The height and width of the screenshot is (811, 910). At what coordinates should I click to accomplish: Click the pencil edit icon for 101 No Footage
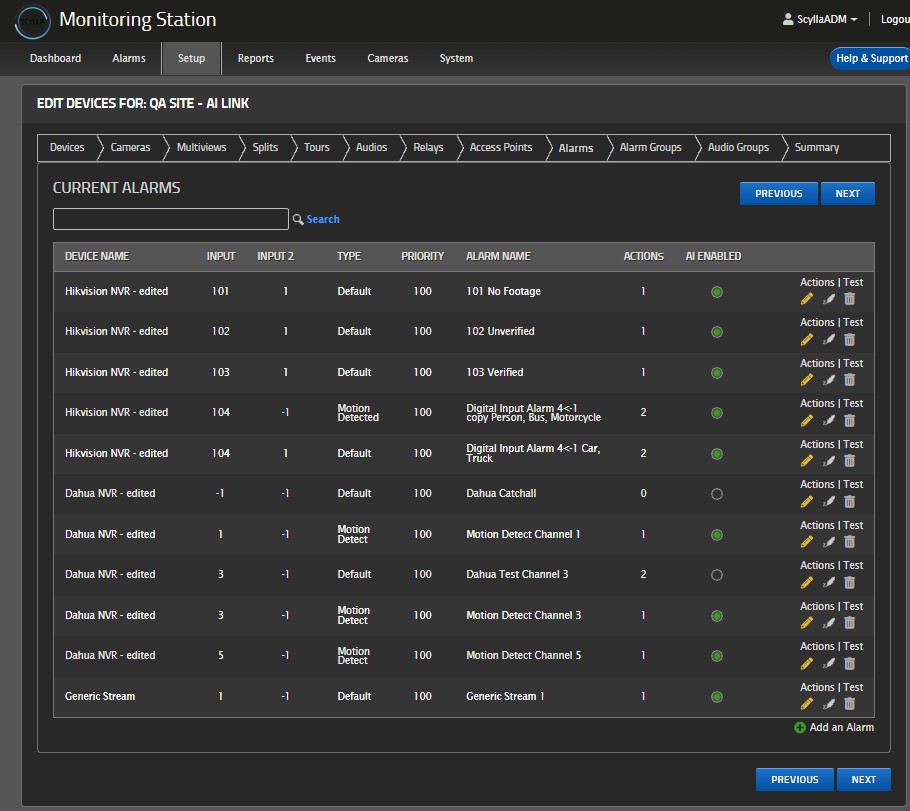click(x=807, y=299)
